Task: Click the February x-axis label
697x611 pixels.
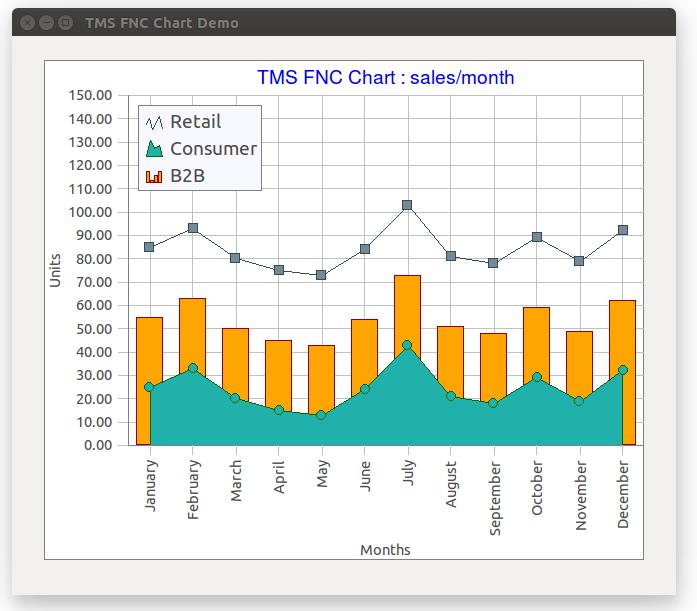Action: point(194,490)
